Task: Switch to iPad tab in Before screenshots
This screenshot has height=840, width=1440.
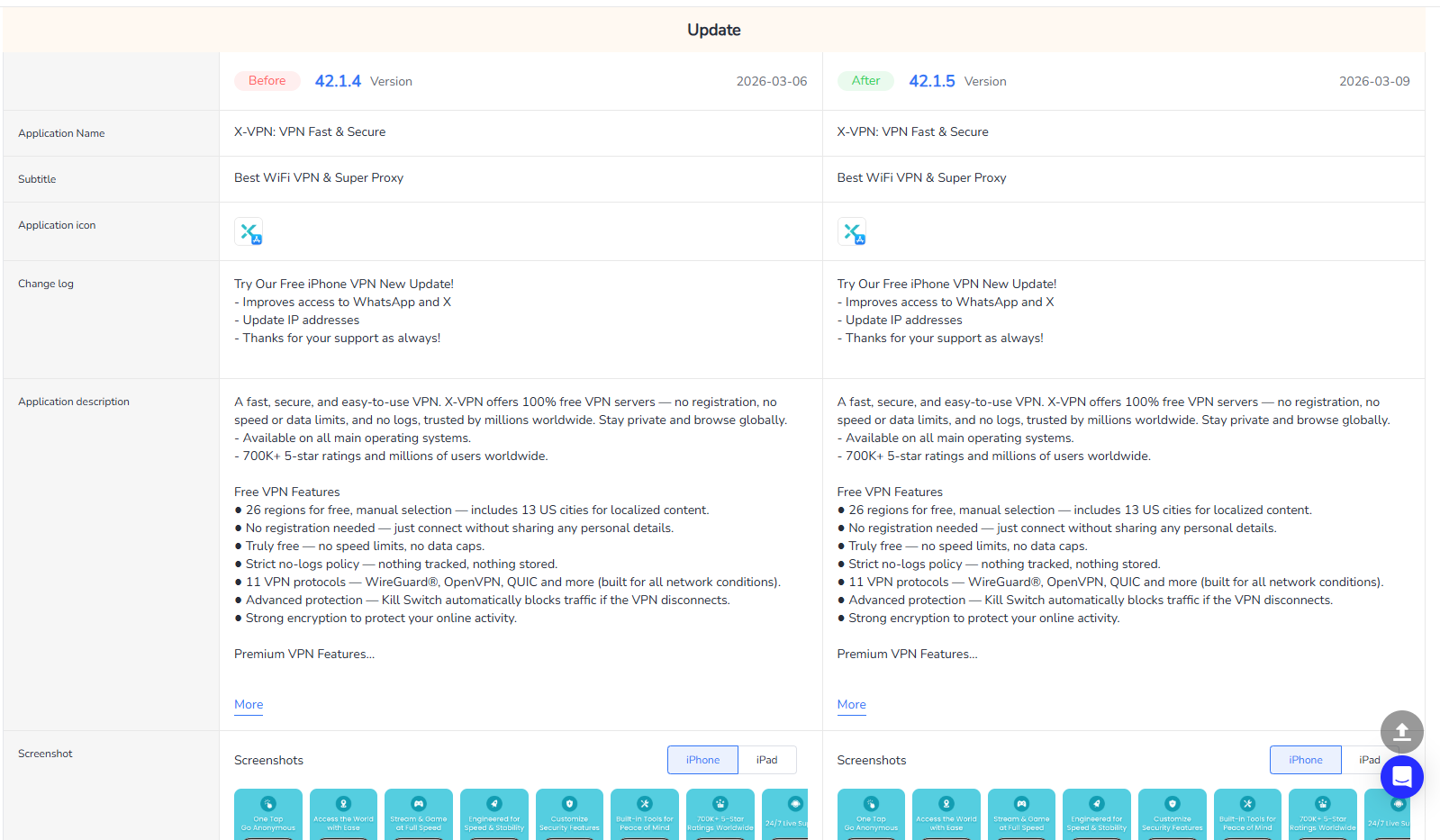Action: pyautogui.click(x=766, y=760)
